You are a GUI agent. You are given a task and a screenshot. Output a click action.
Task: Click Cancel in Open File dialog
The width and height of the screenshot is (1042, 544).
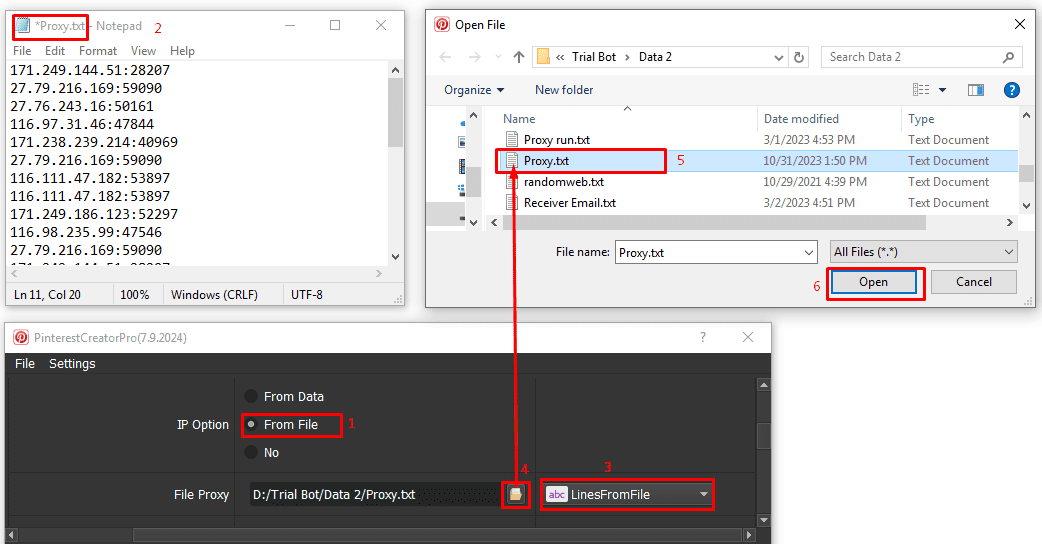point(974,282)
